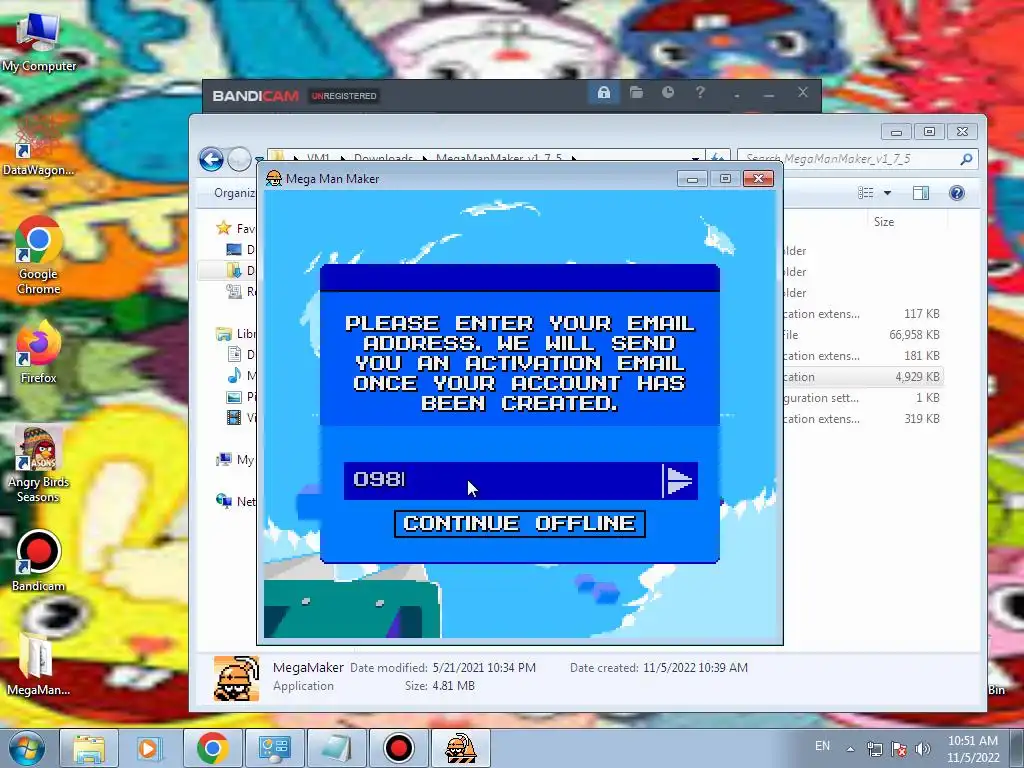Screen dimensions: 1024x768
Task: Click the control panel taskbar icon
Action: [x=274, y=748]
